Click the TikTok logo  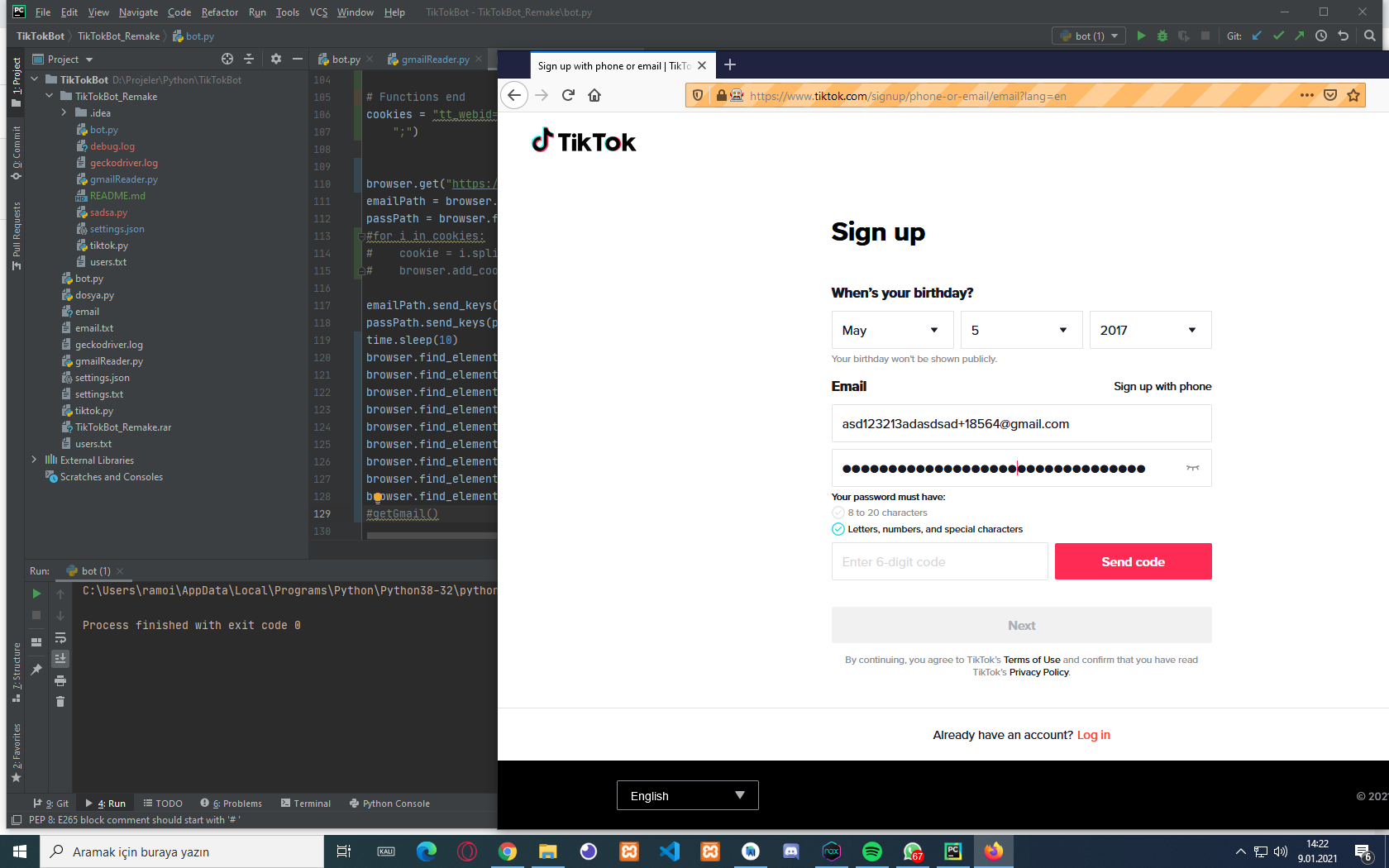[584, 141]
